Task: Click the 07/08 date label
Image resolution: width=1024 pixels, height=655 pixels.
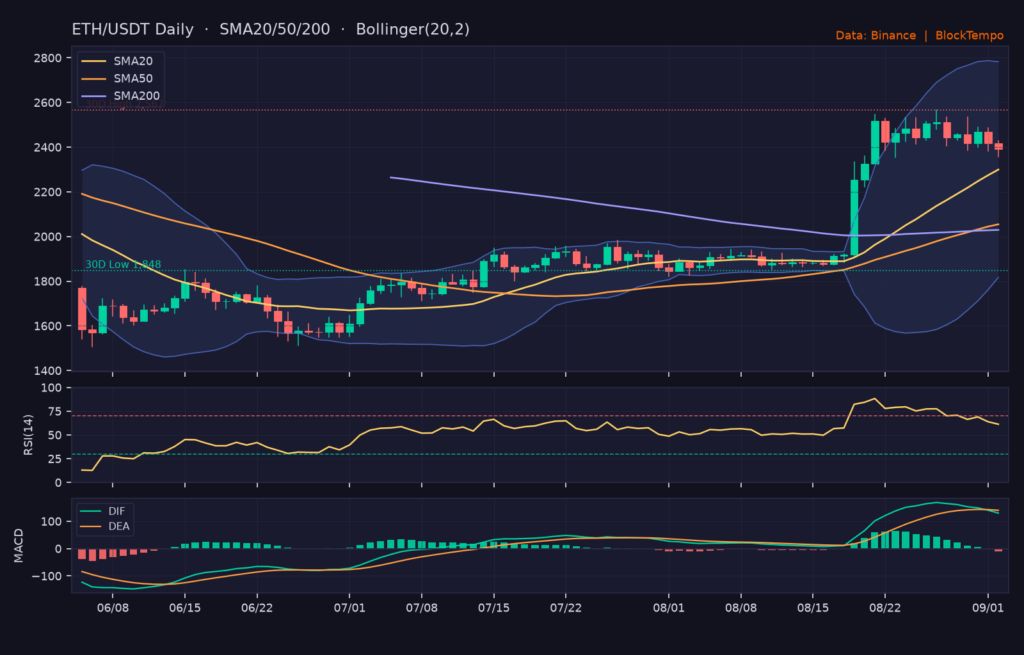Action: click(x=421, y=608)
